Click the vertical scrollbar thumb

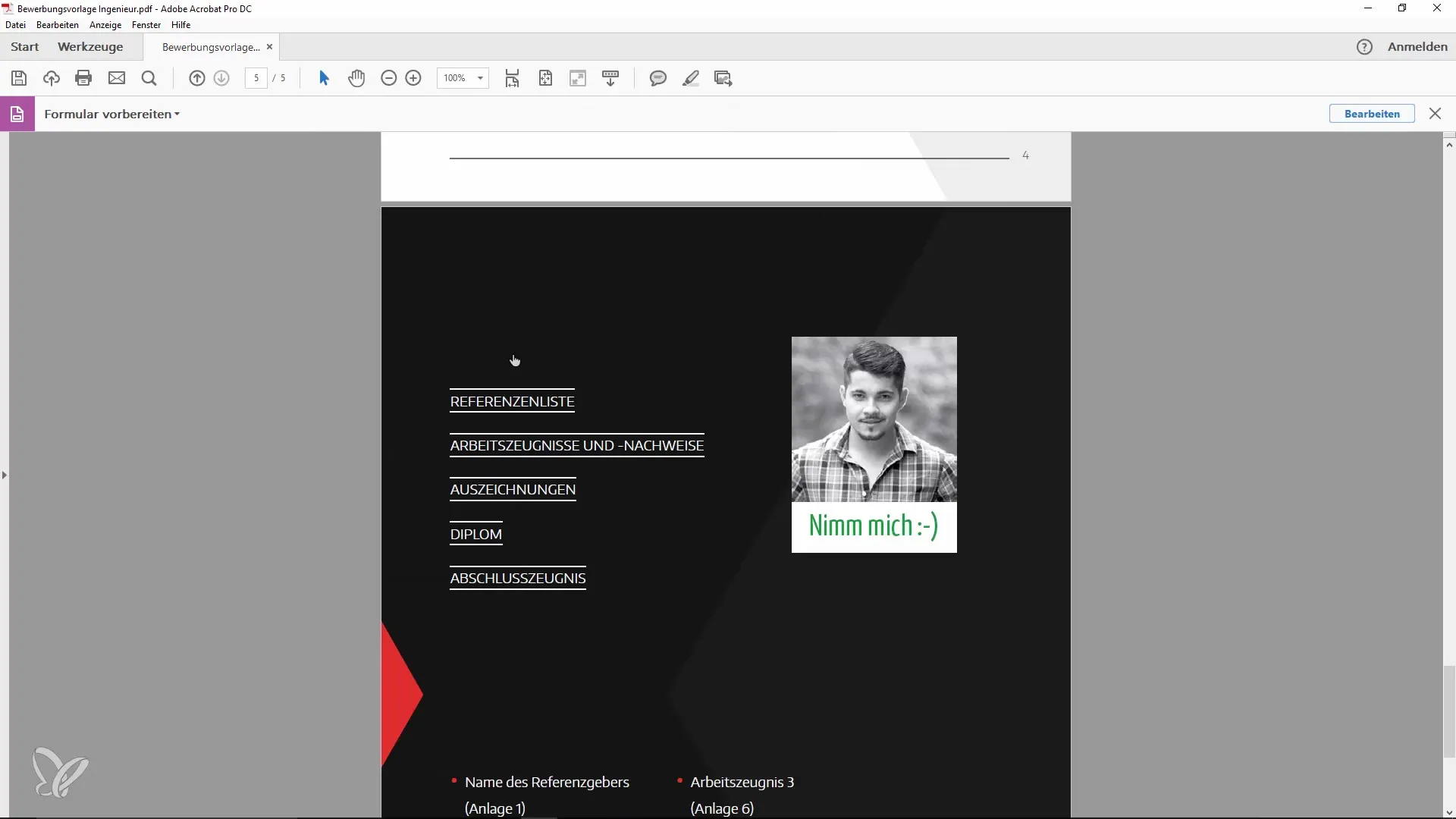pos(1449,711)
